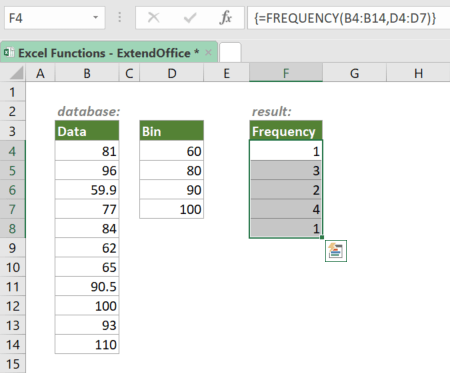
Task: Select the cell containing 65
Action: [87, 267]
